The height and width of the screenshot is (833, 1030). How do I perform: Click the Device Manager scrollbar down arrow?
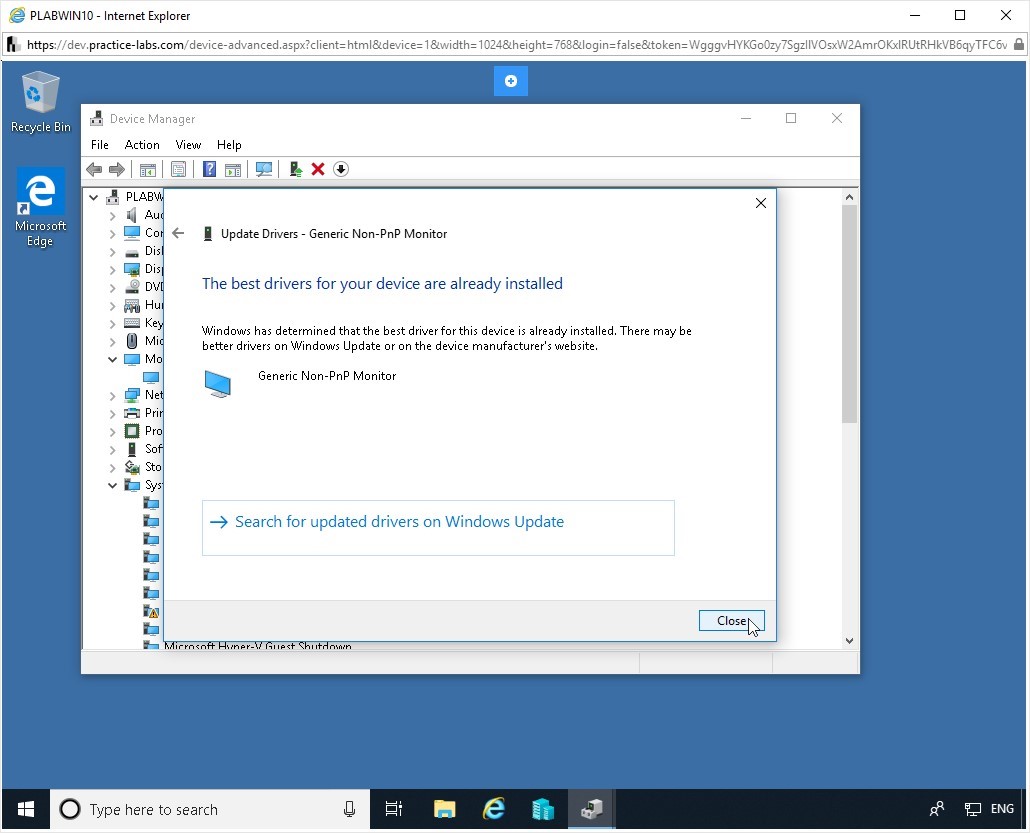[x=849, y=641]
